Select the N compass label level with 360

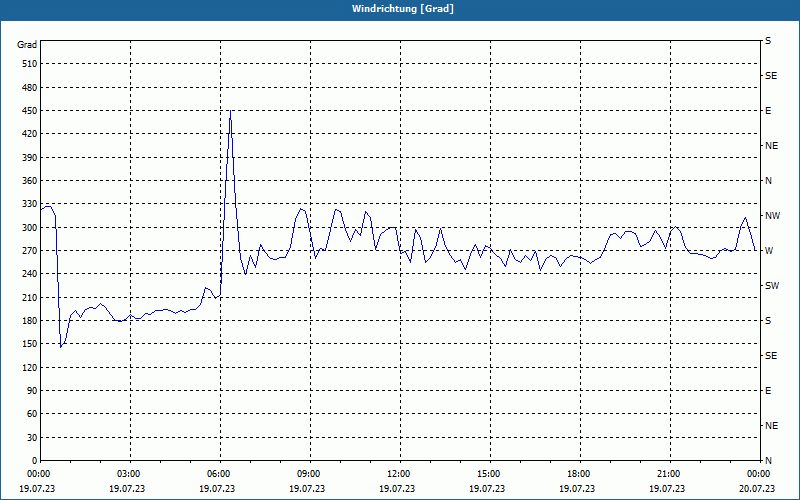click(x=769, y=181)
